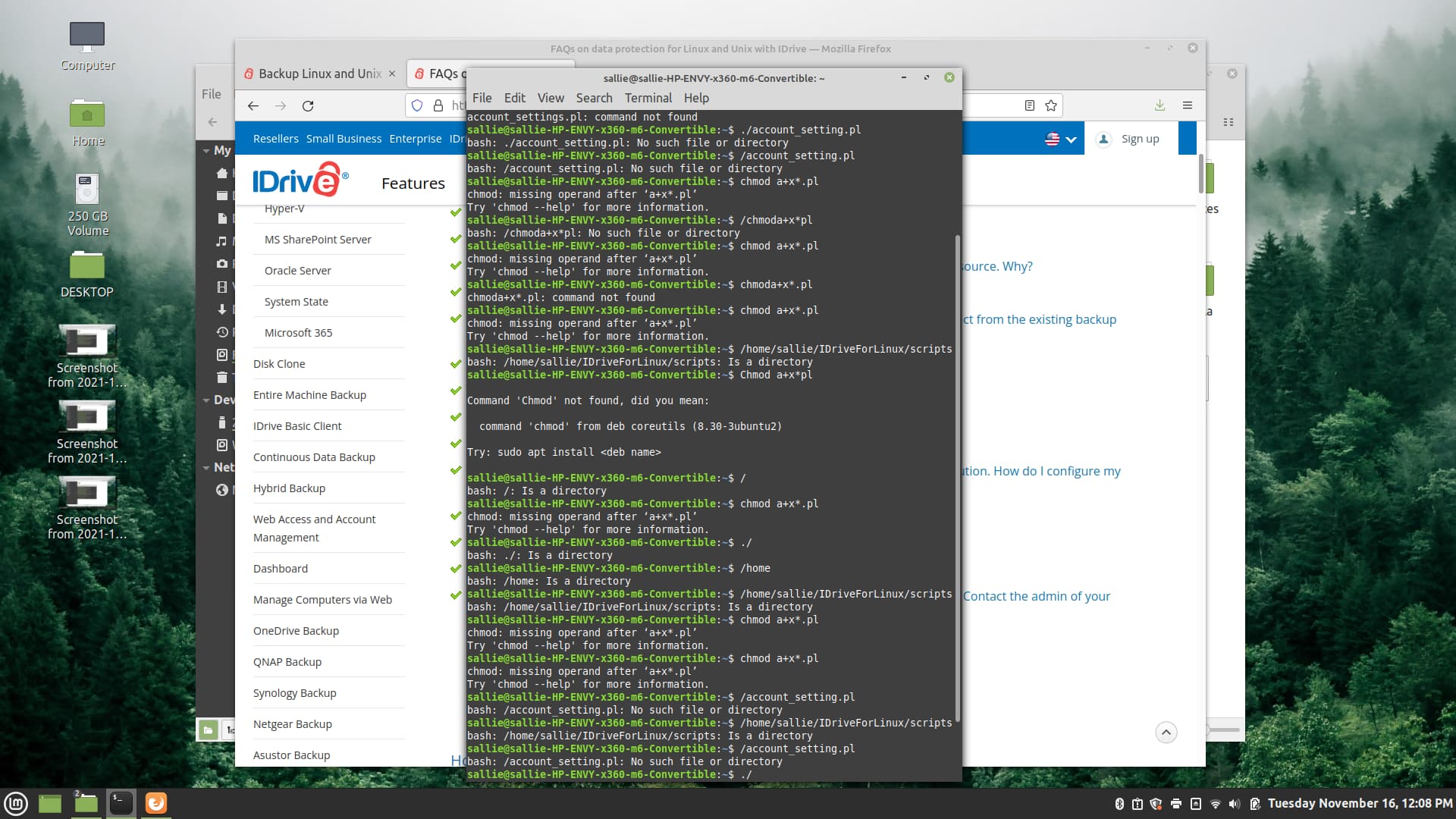Open Computer desktop icon

coord(87,46)
